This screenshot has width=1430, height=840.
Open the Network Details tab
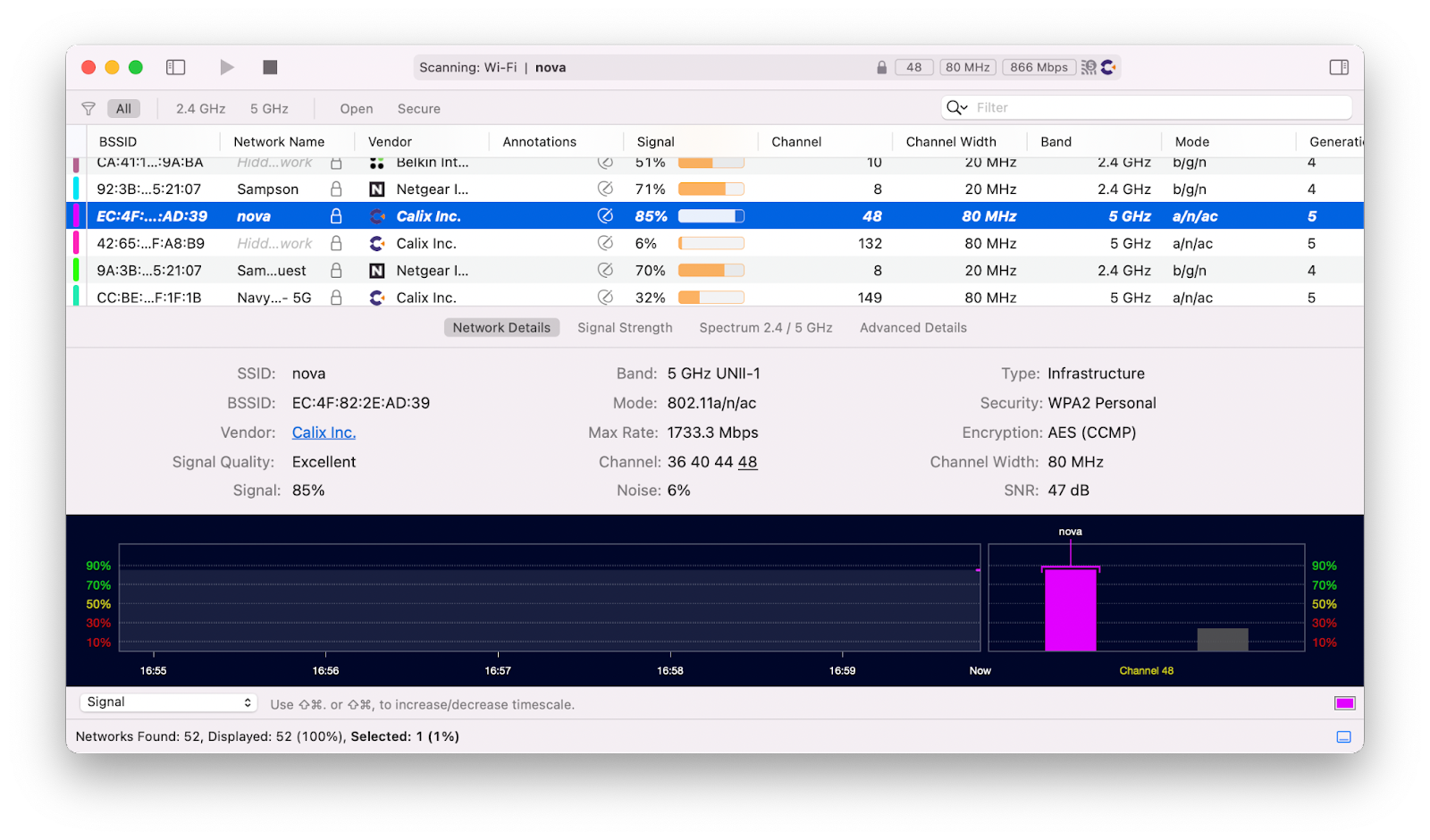[501, 328]
